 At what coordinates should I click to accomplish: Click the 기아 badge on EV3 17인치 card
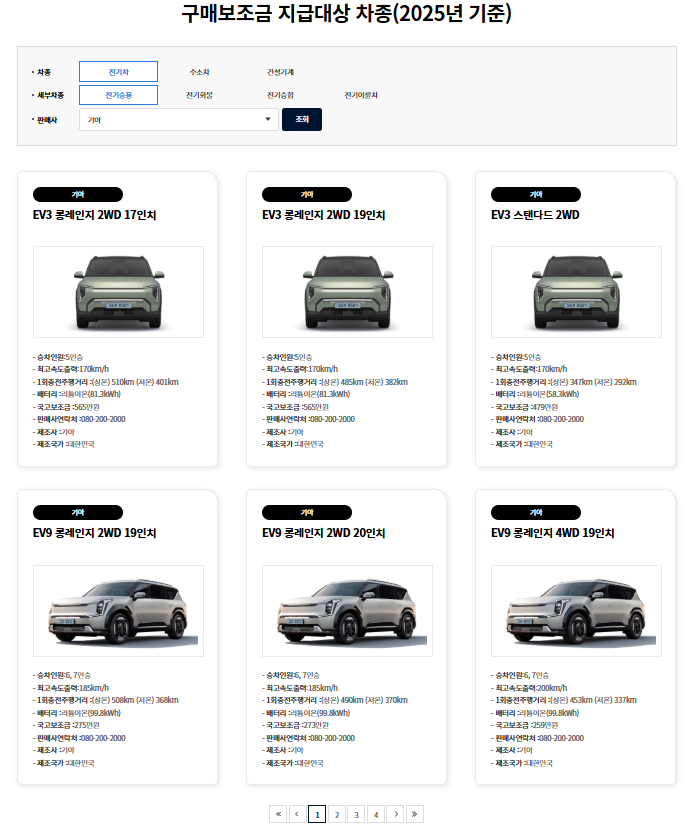tap(78, 195)
